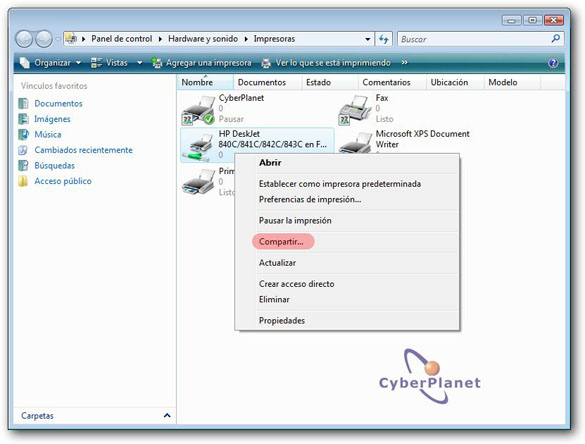Select the CyberPlanet printer name text
Viewport: 585px width, 444px height.
click(x=241, y=98)
